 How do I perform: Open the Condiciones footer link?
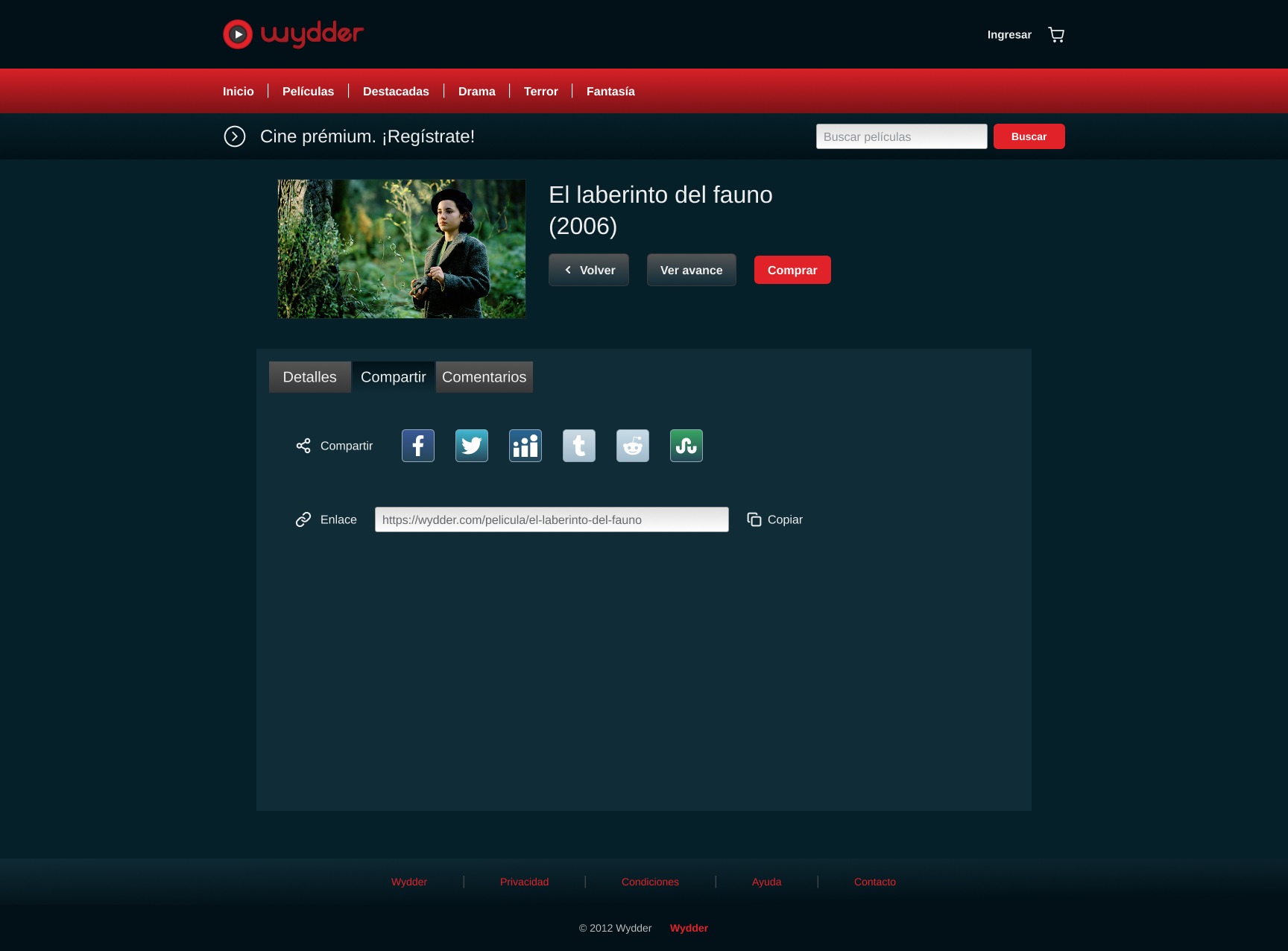pyautogui.click(x=651, y=882)
